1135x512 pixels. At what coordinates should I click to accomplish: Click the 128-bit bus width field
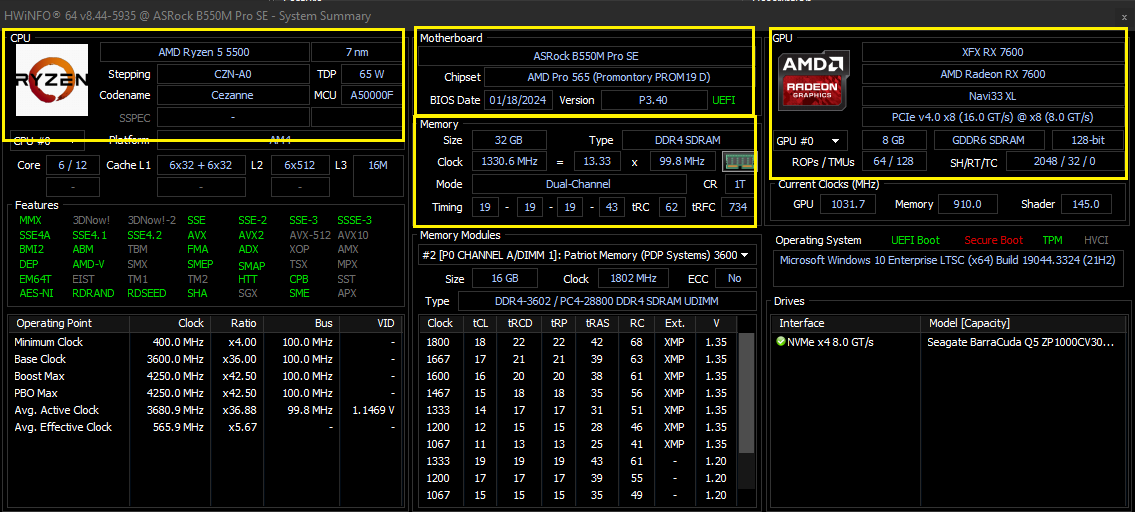point(1087,140)
